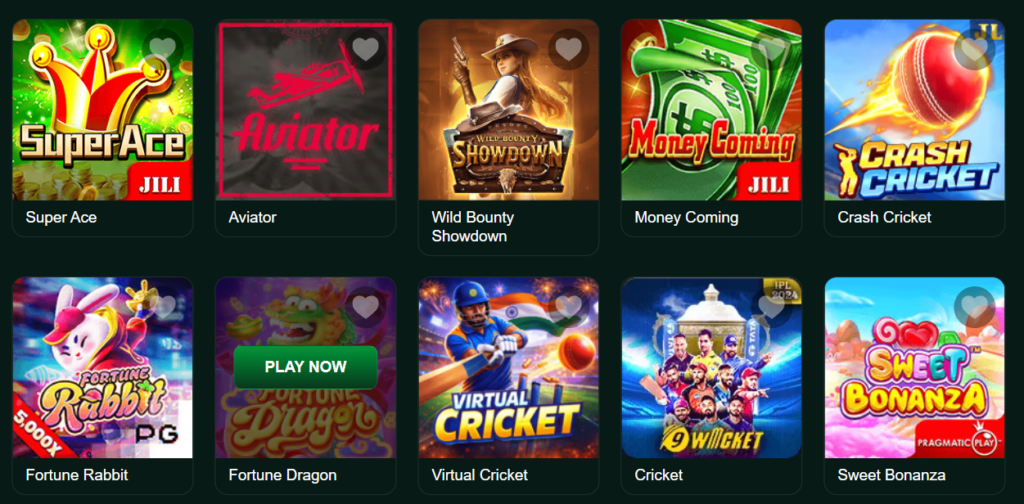This screenshot has height=504, width=1024.
Task: Click the PLAY NOW button on Fortune Dragon
Action: tap(306, 367)
